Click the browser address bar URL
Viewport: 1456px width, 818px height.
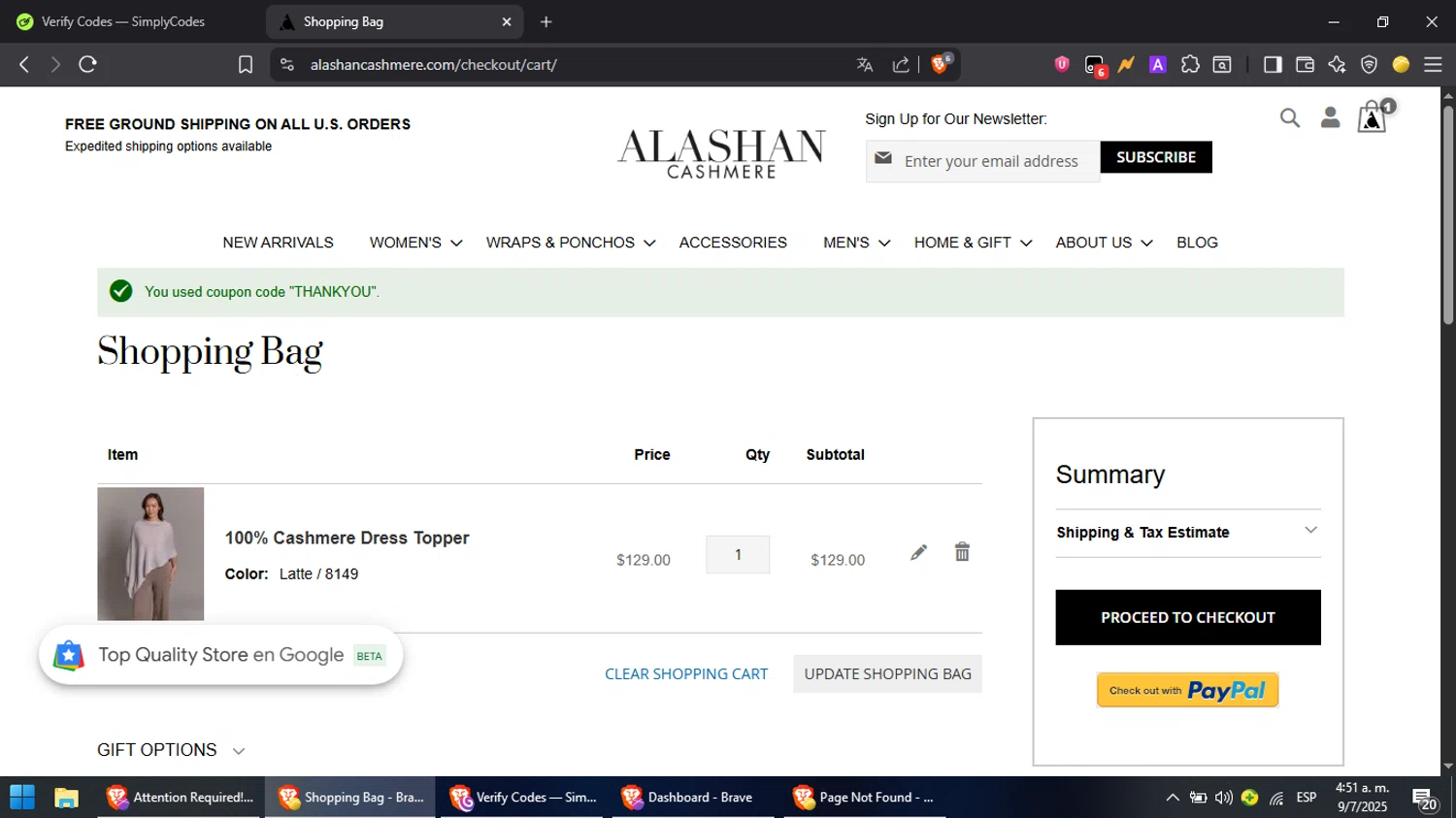pyautogui.click(x=434, y=65)
